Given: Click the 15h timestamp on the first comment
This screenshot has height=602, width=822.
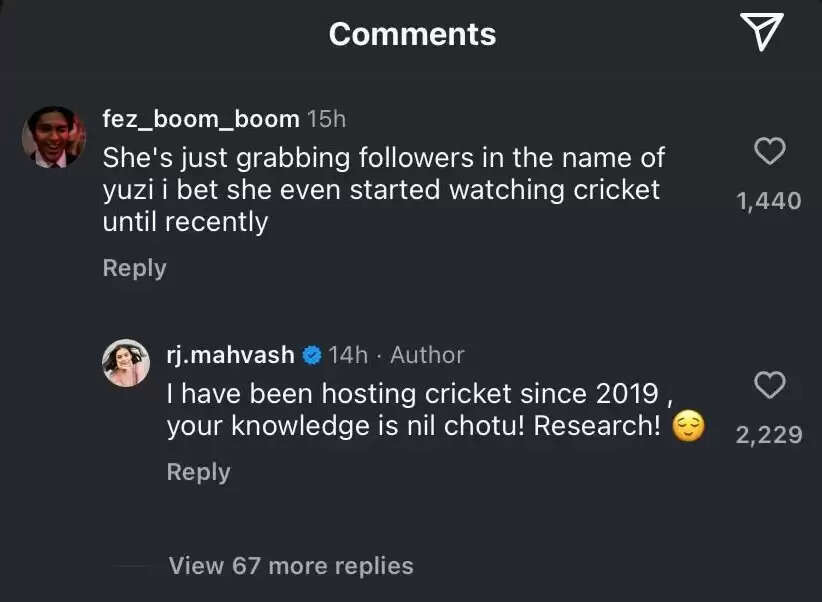Looking at the screenshot, I should [x=326, y=118].
